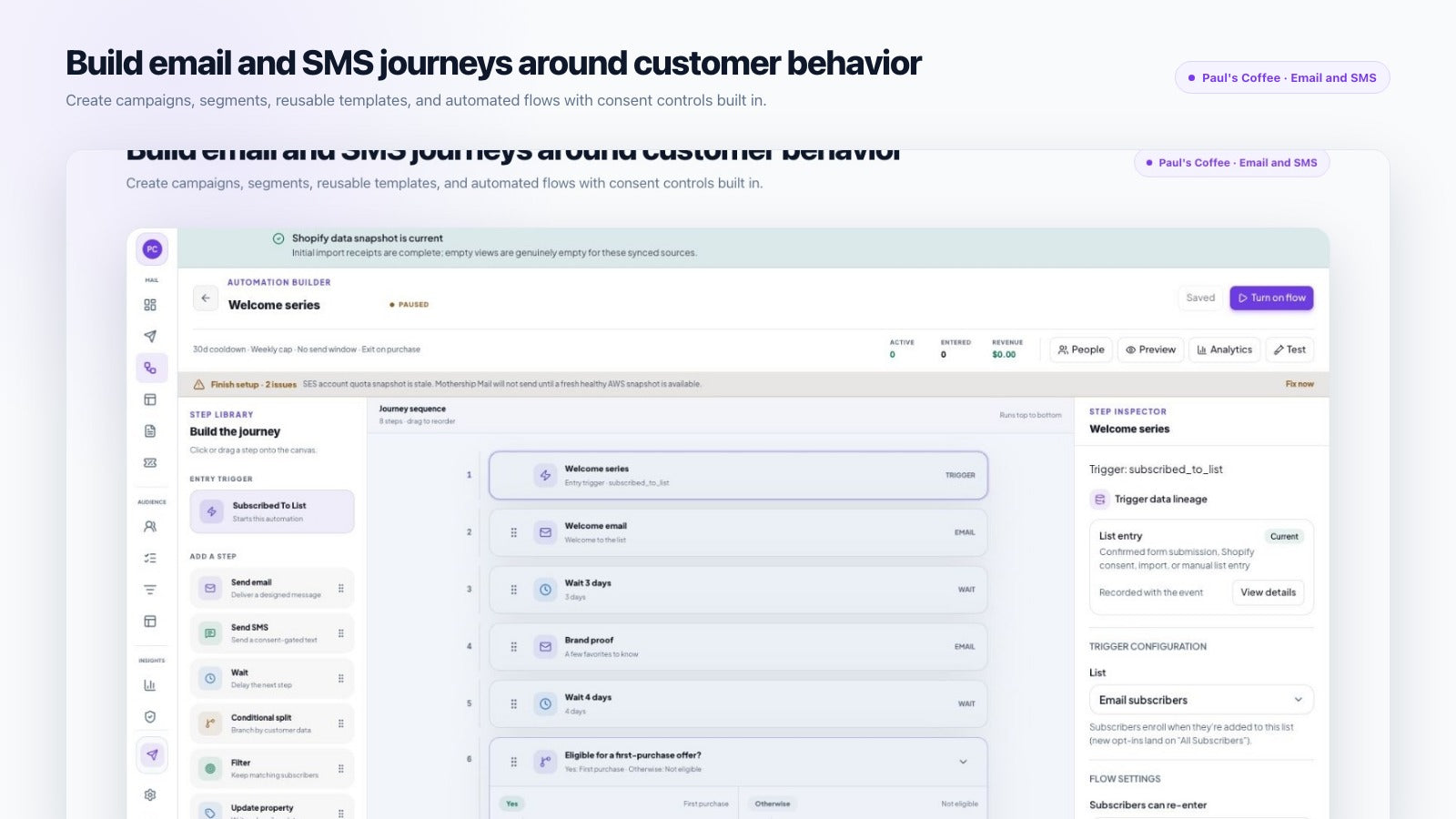Click the Subscribers can re-enter label
The width and height of the screenshot is (1456, 819).
pyautogui.click(x=1148, y=805)
